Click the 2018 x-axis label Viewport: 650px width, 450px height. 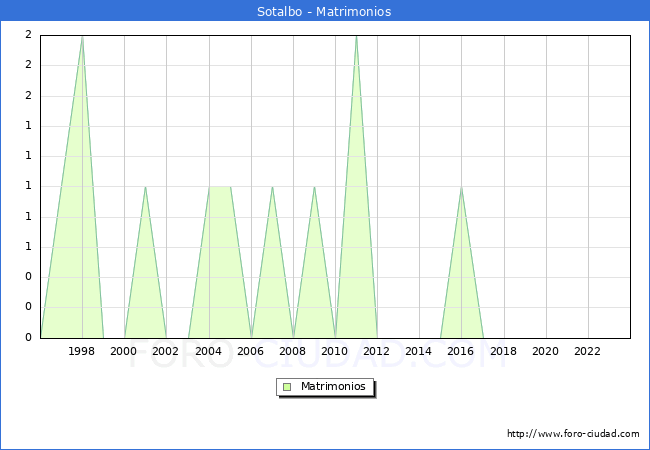pyautogui.click(x=503, y=351)
